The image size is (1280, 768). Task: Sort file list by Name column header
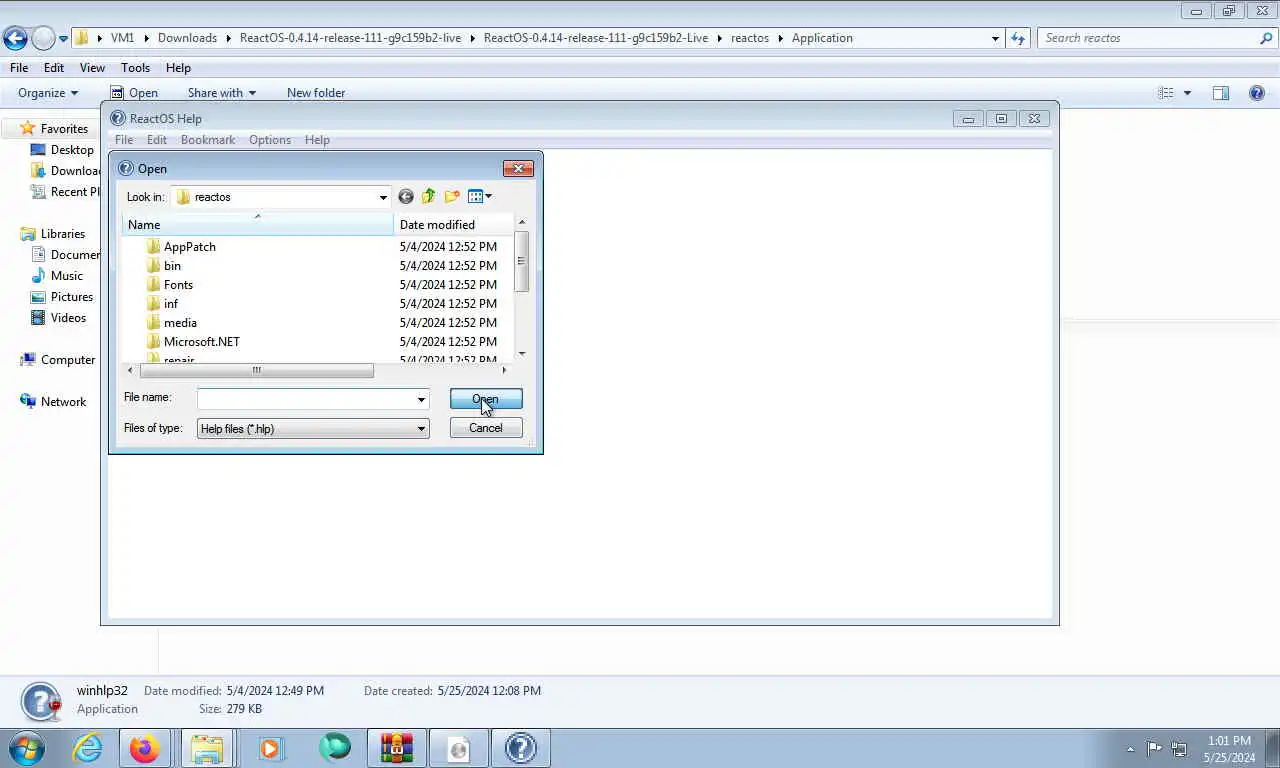pyautogui.click(x=258, y=224)
